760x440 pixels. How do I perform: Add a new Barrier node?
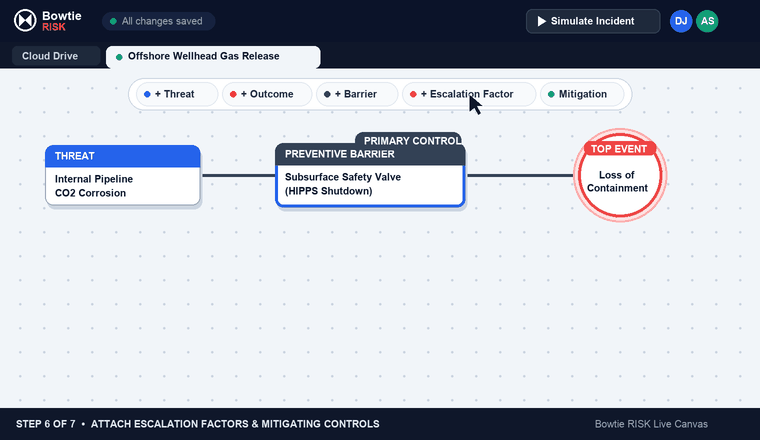point(357,94)
